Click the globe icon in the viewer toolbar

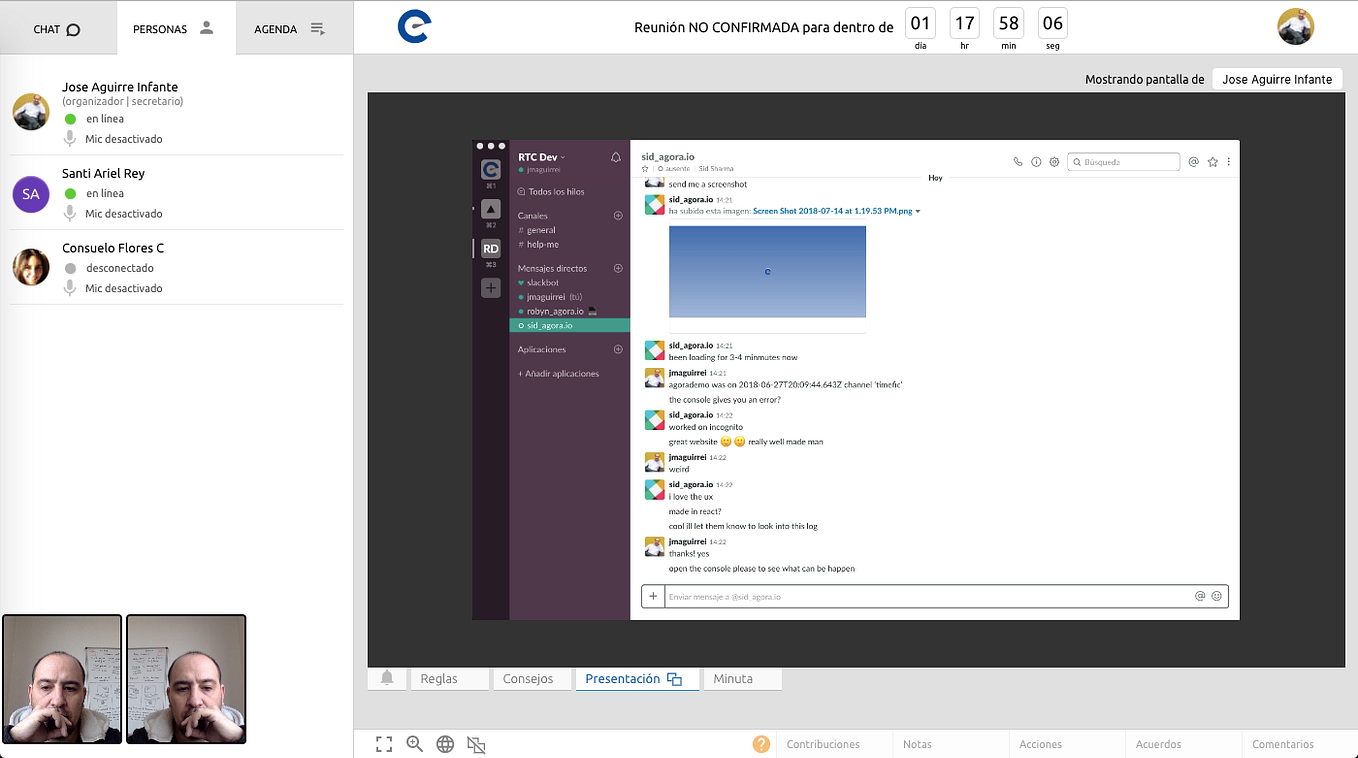tap(445, 744)
